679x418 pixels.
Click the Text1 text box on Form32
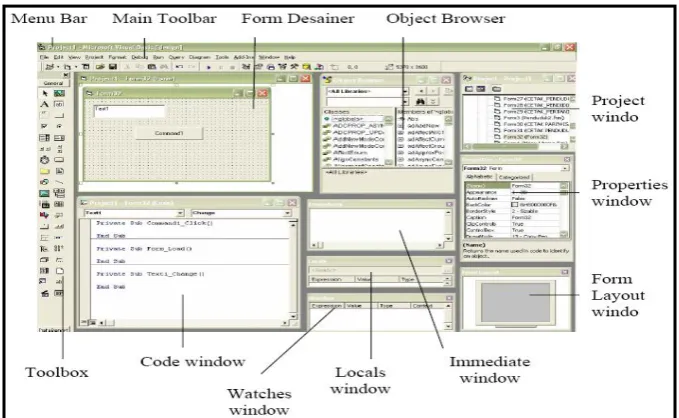coord(129,111)
